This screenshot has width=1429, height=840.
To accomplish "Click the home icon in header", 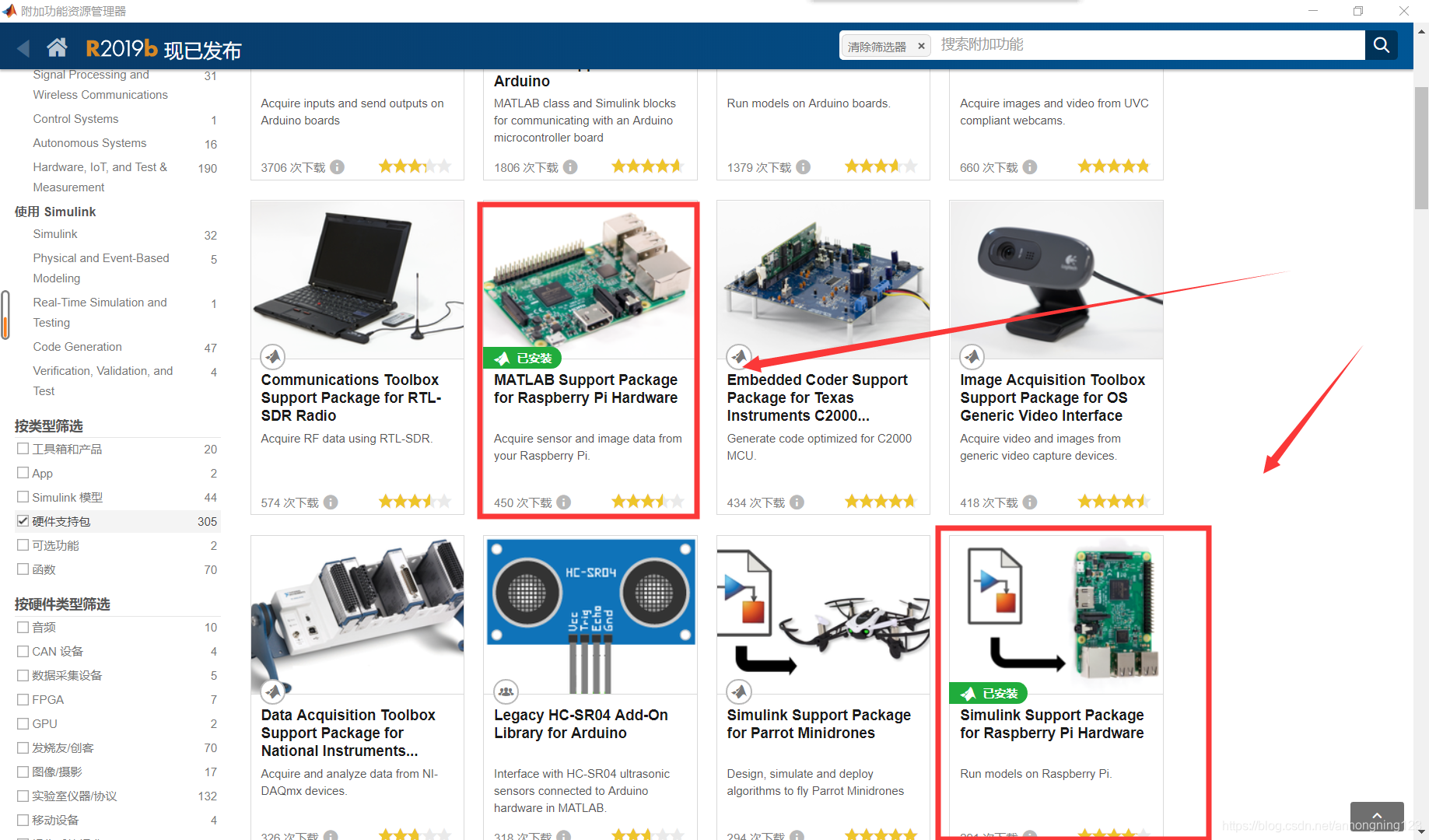I will (x=57, y=48).
